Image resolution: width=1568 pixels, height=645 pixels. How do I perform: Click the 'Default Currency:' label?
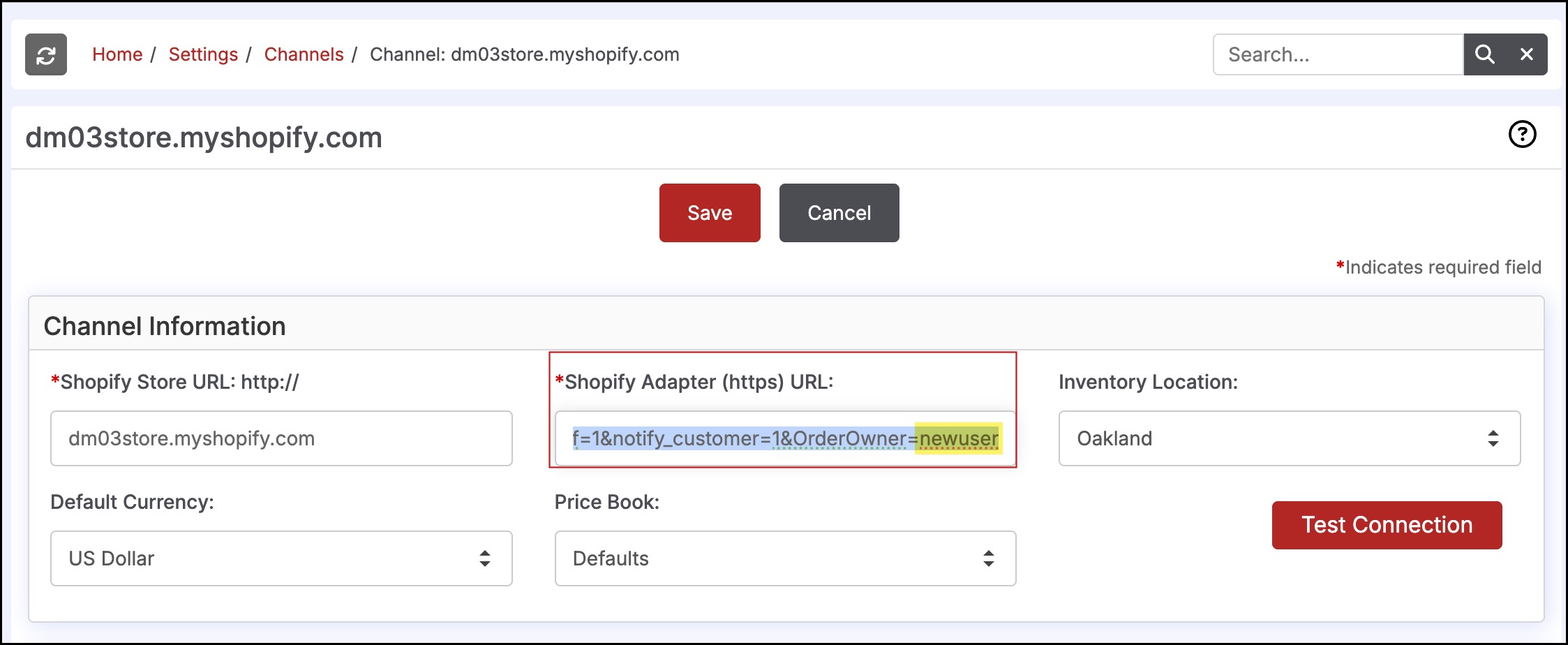click(x=132, y=502)
